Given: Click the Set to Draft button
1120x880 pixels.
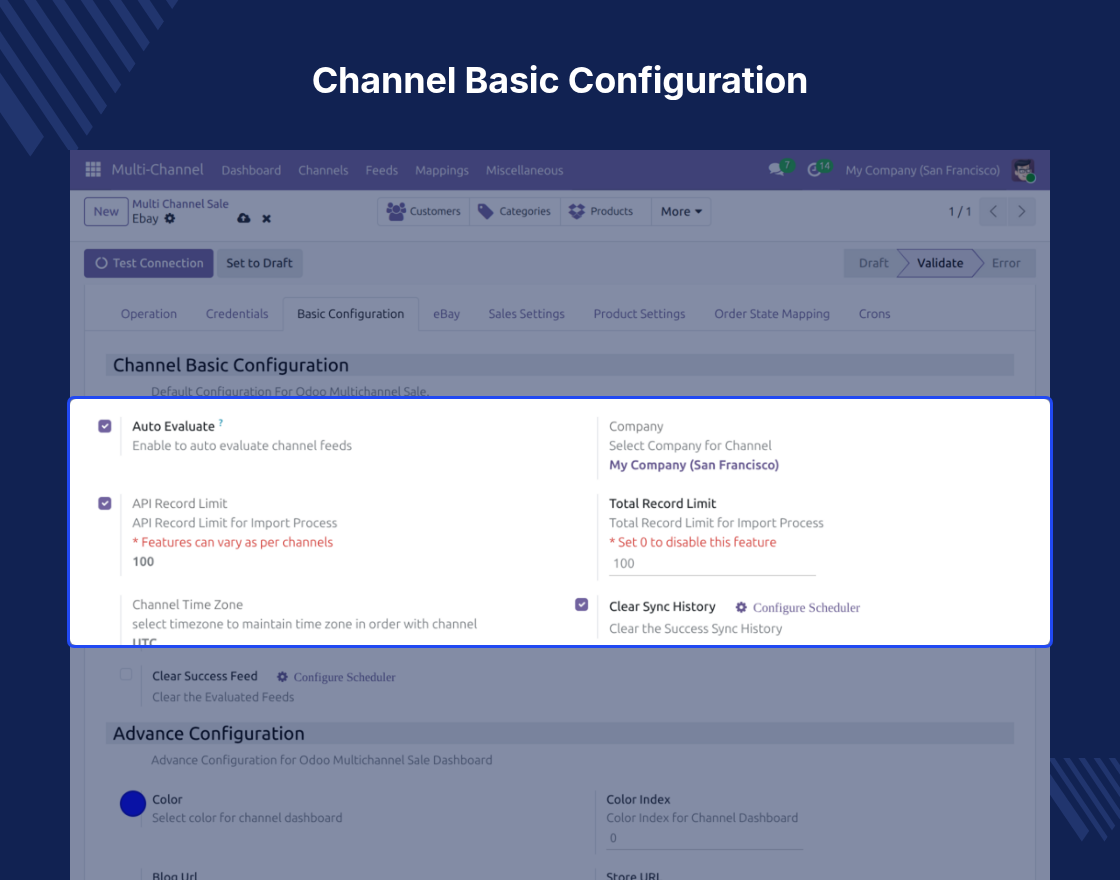Looking at the screenshot, I should coord(259,263).
